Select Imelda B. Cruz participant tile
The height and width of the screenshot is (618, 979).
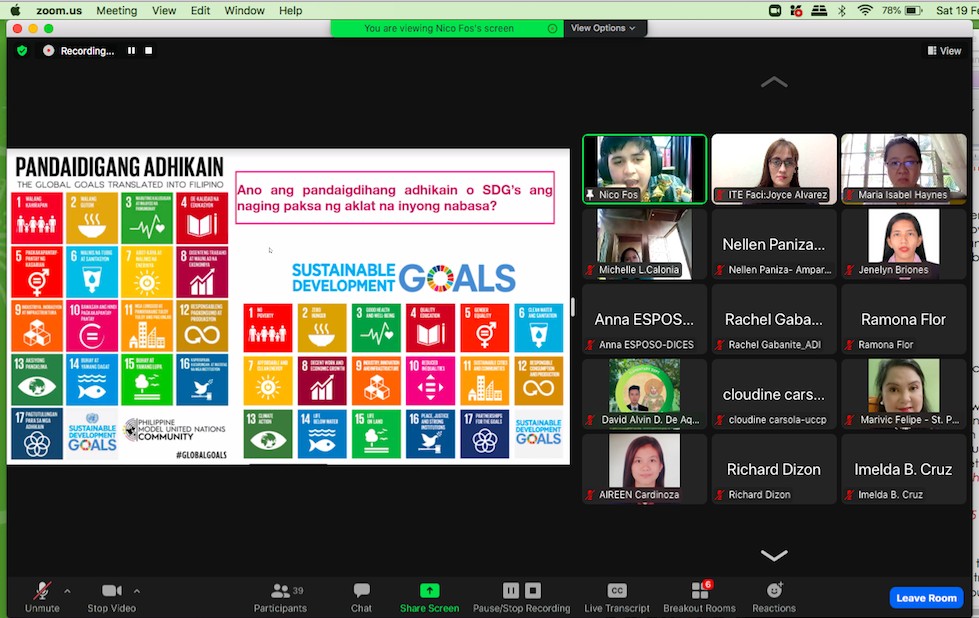point(903,469)
